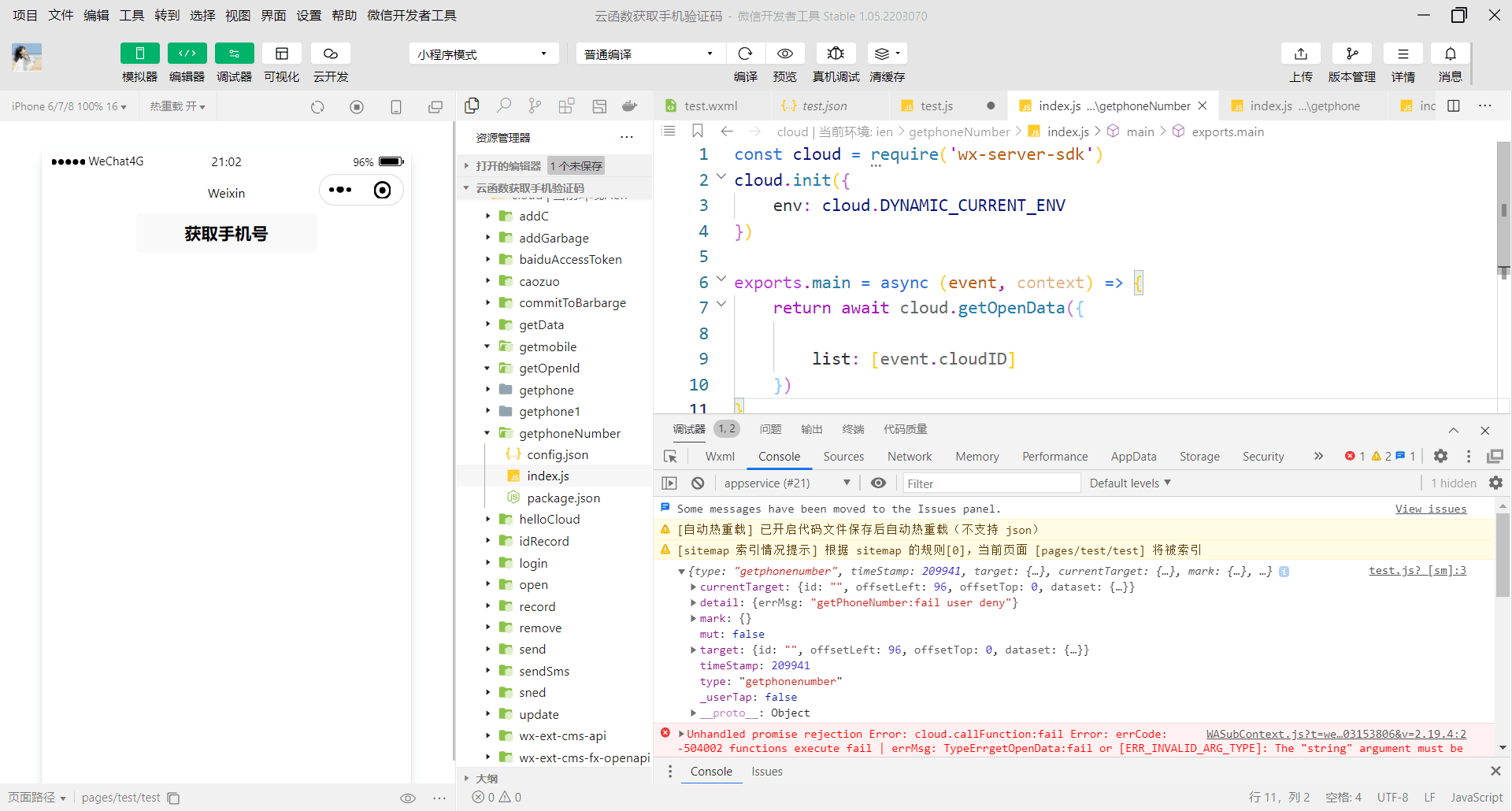Open the device selector iPhone 6/7/8
1512x811 pixels.
[x=69, y=106]
